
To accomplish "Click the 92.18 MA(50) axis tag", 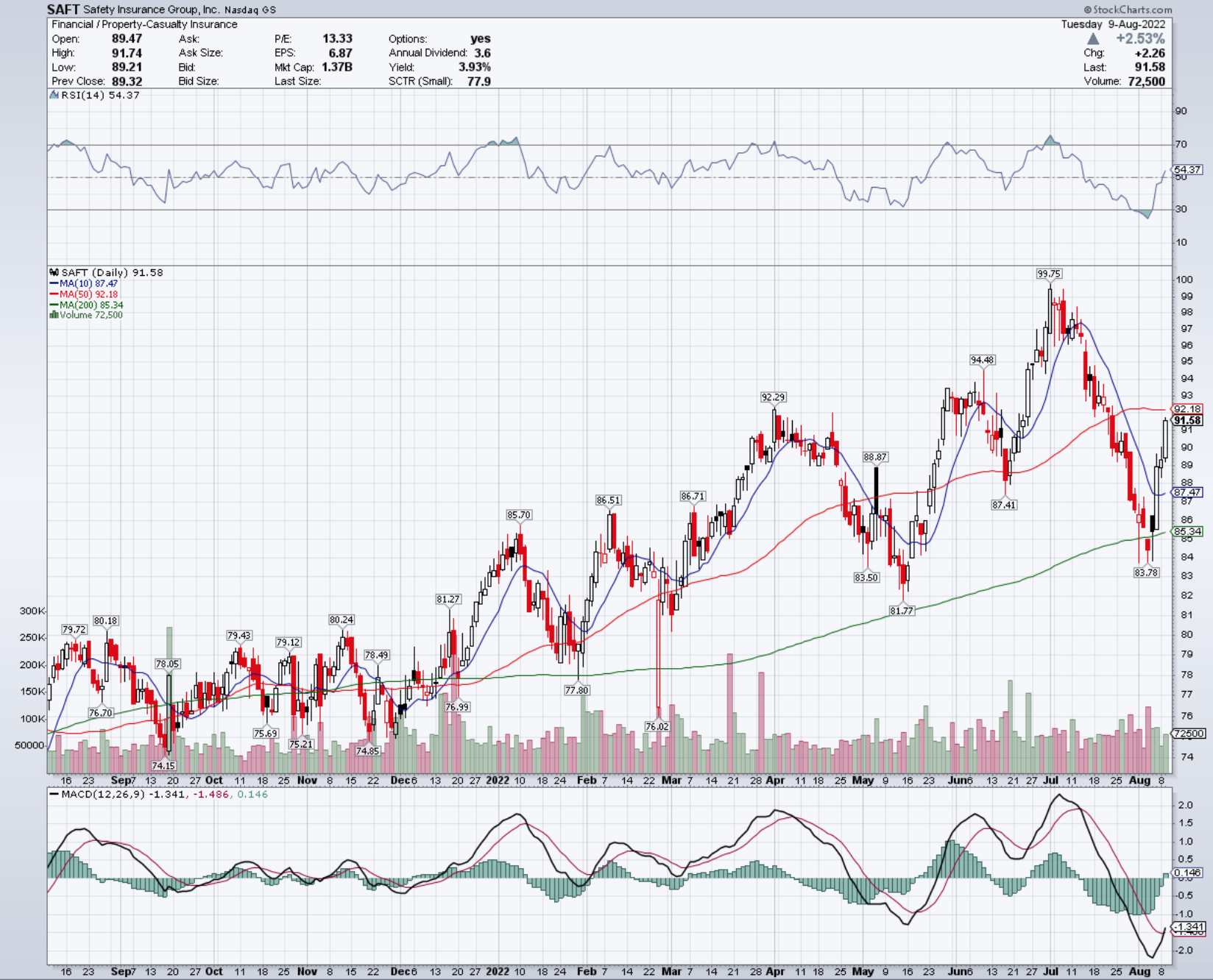I will click(x=1187, y=409).
